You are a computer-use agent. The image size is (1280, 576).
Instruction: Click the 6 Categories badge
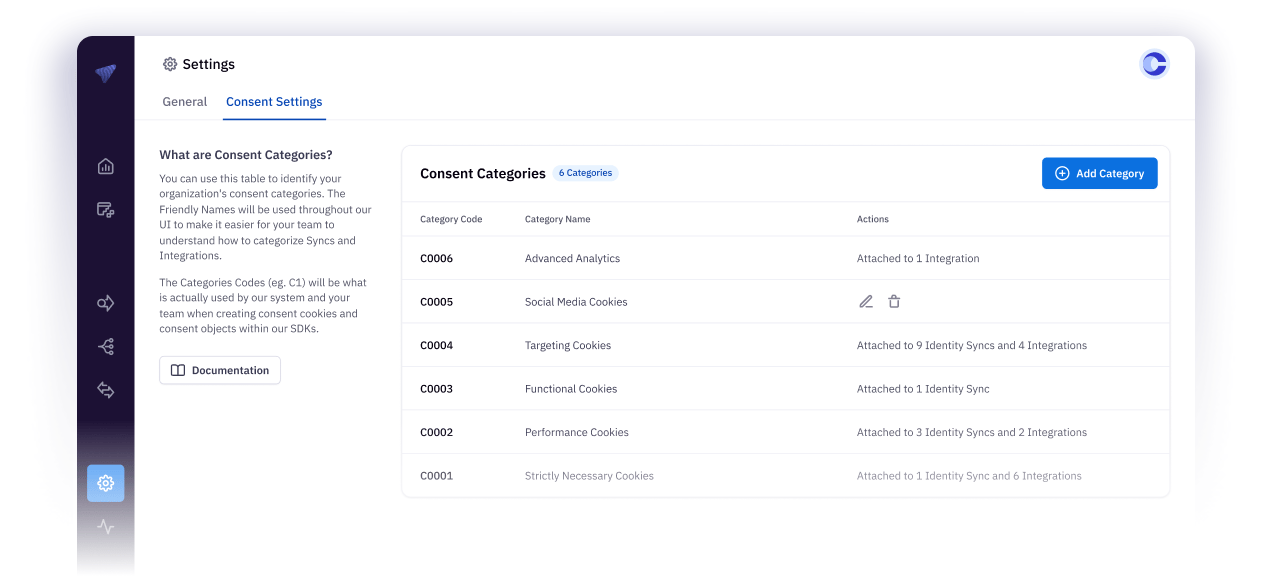point(585,173)
